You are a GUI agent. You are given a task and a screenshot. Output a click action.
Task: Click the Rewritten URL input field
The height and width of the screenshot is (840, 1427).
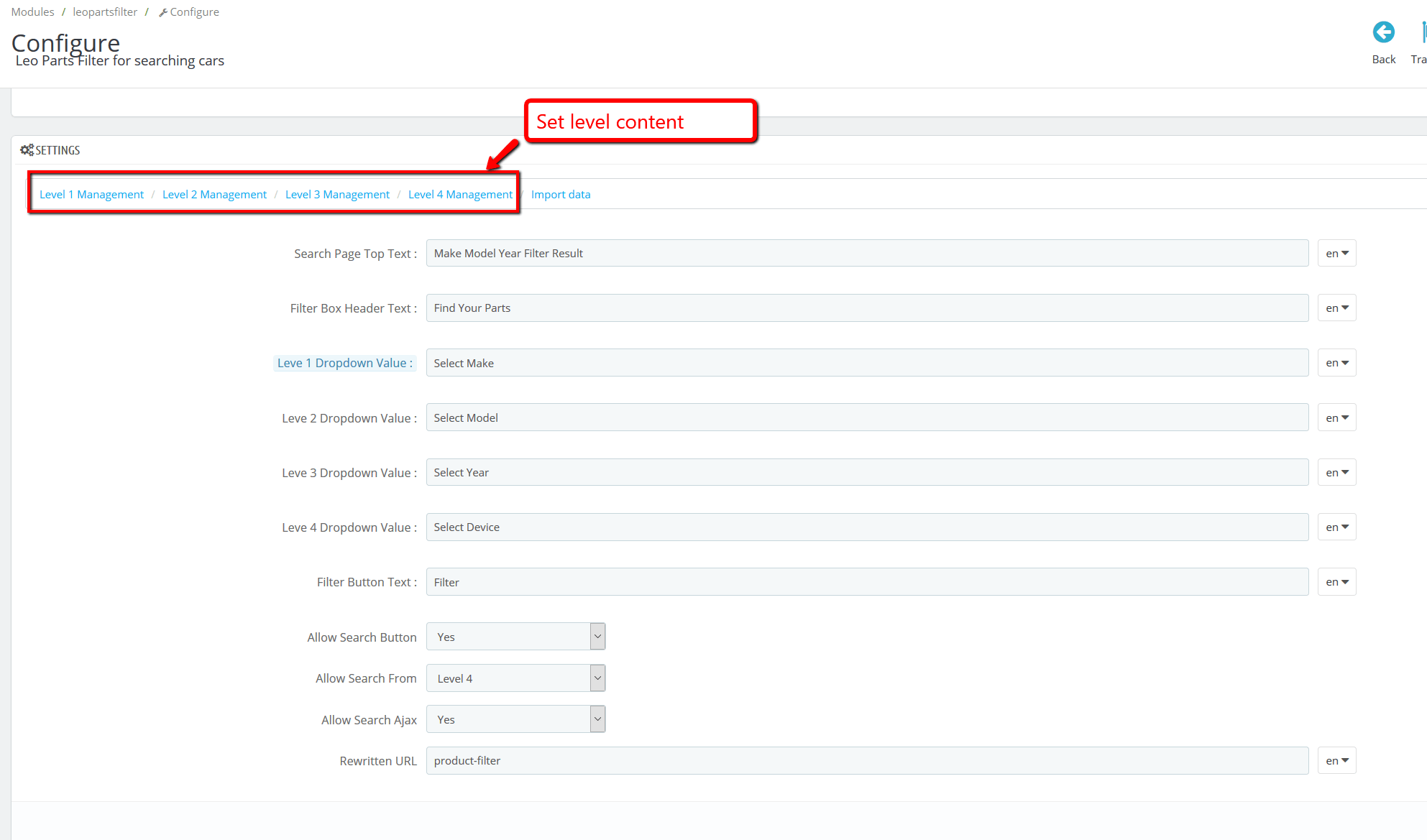[866, 761]
